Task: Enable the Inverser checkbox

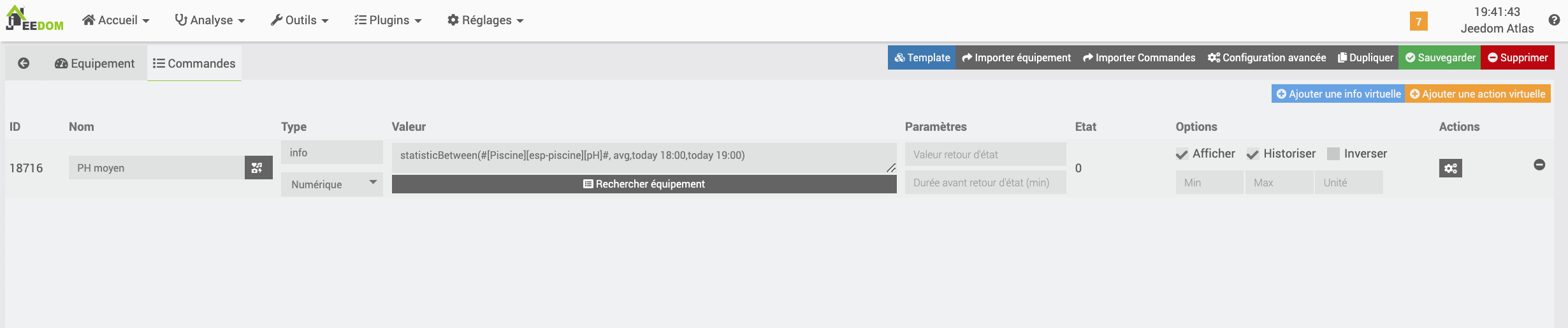Action: point(1333,154)
